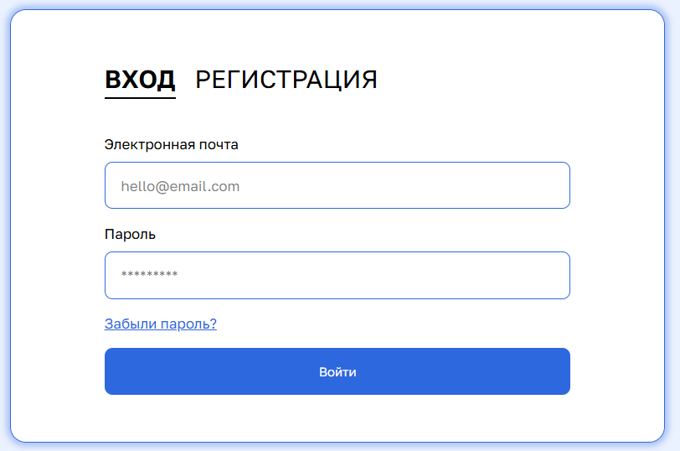The width and height of the screenshot is (680, 451).
Task: Open the РЕГИСТРАЦИЯ tab
Action: (286, 80)
